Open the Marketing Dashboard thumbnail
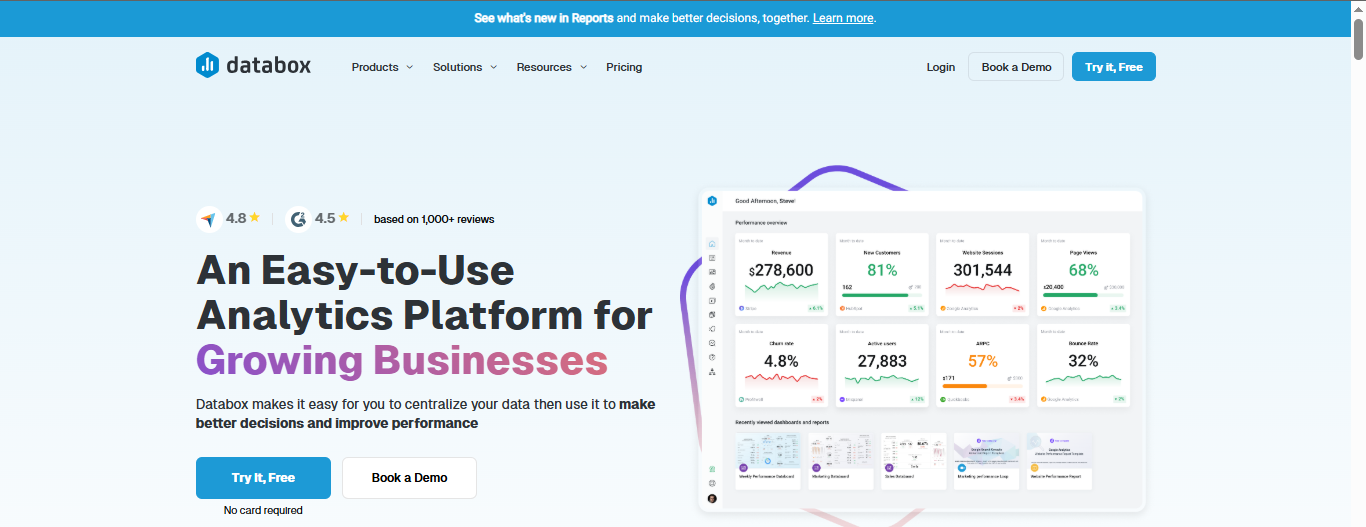The width and height of the screenshot is (1366, 527). click(841, 461)
